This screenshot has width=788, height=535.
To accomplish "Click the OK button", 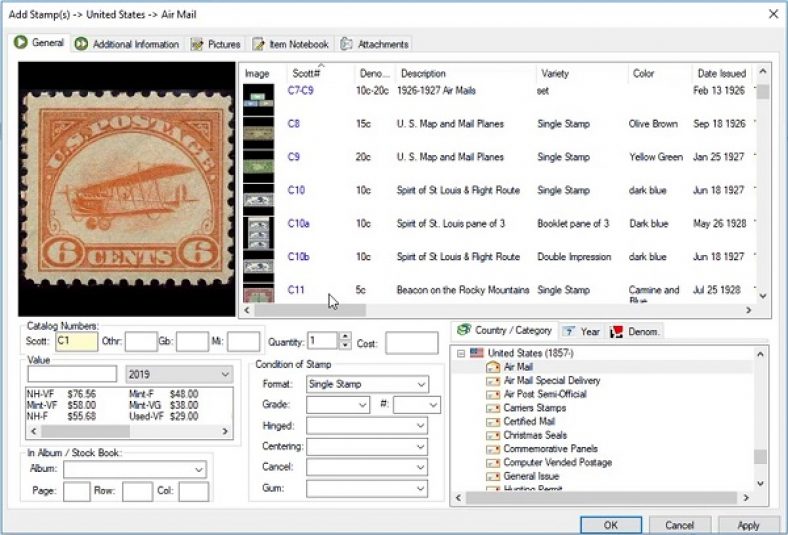I will pos(610,525).
